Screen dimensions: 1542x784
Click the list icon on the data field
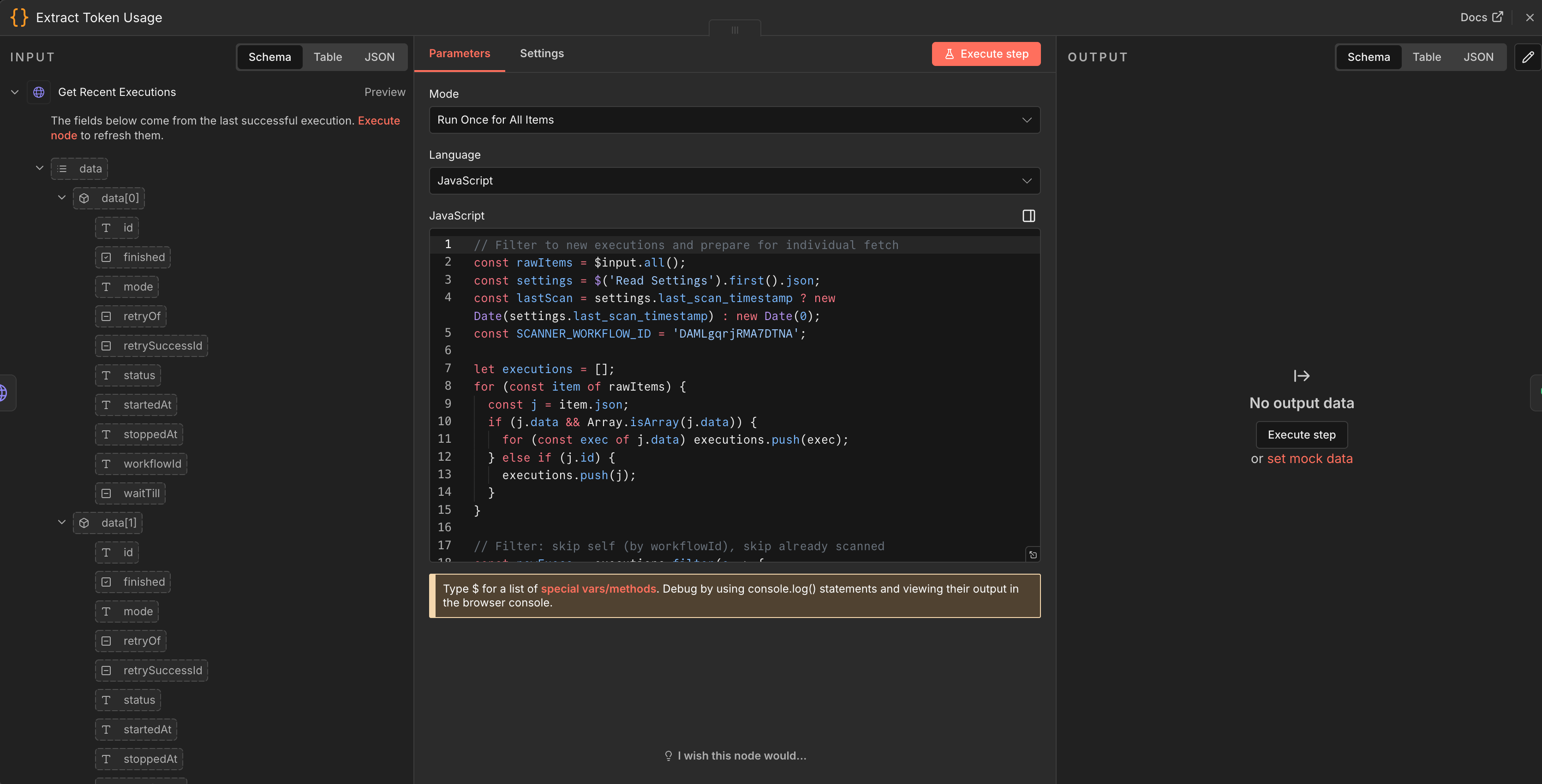click(62, 169)
